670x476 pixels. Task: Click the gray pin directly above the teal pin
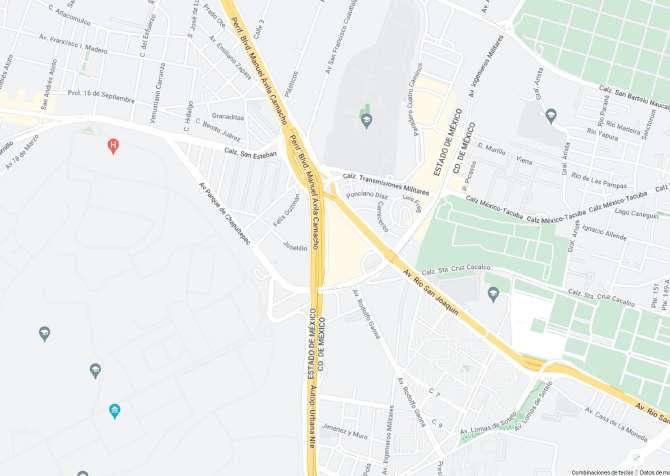tap(95, 371)
